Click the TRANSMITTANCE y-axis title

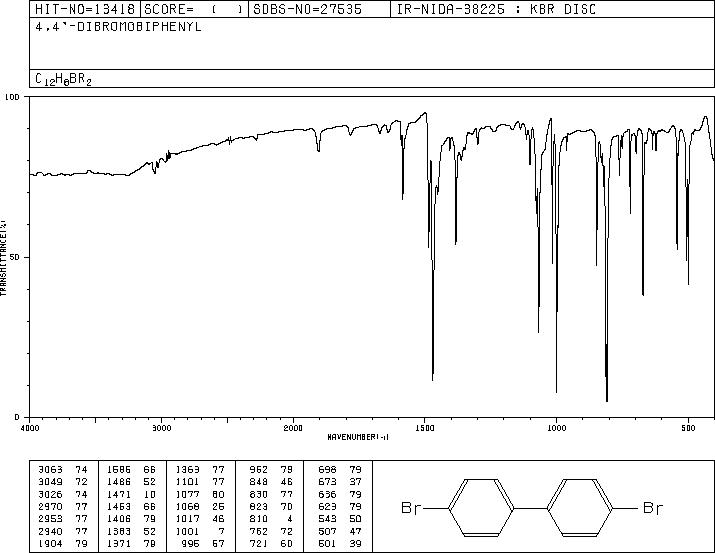point(3,258)
